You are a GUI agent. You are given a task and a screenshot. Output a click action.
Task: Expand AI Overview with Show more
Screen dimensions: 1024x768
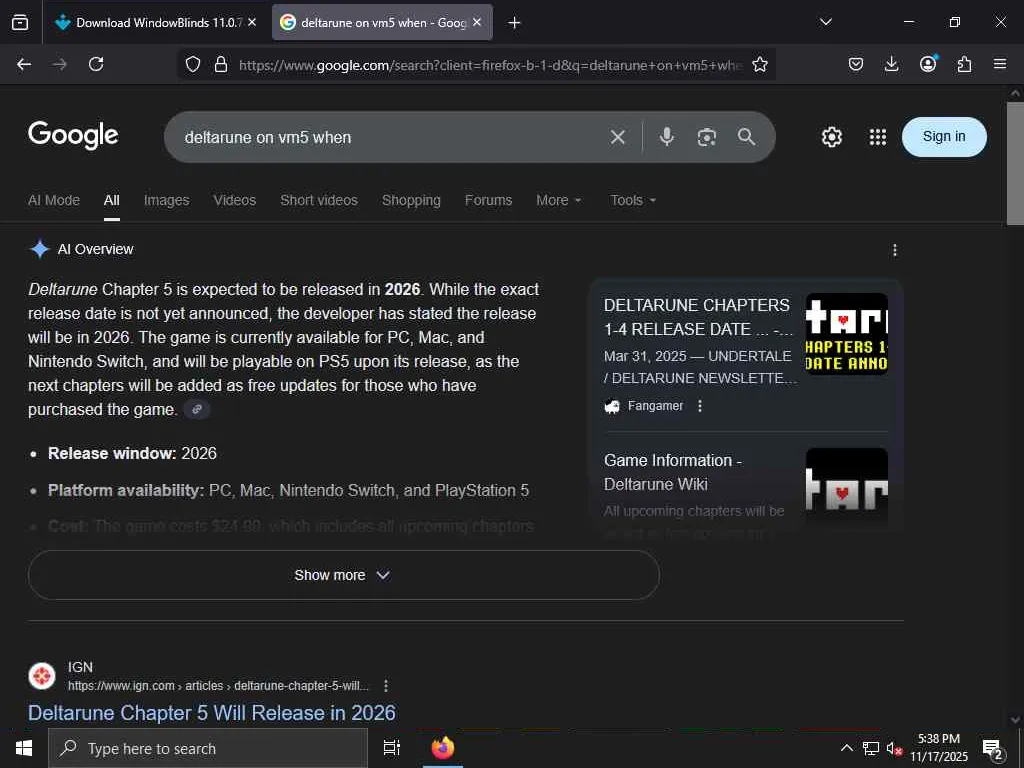(x=344, y=575)
